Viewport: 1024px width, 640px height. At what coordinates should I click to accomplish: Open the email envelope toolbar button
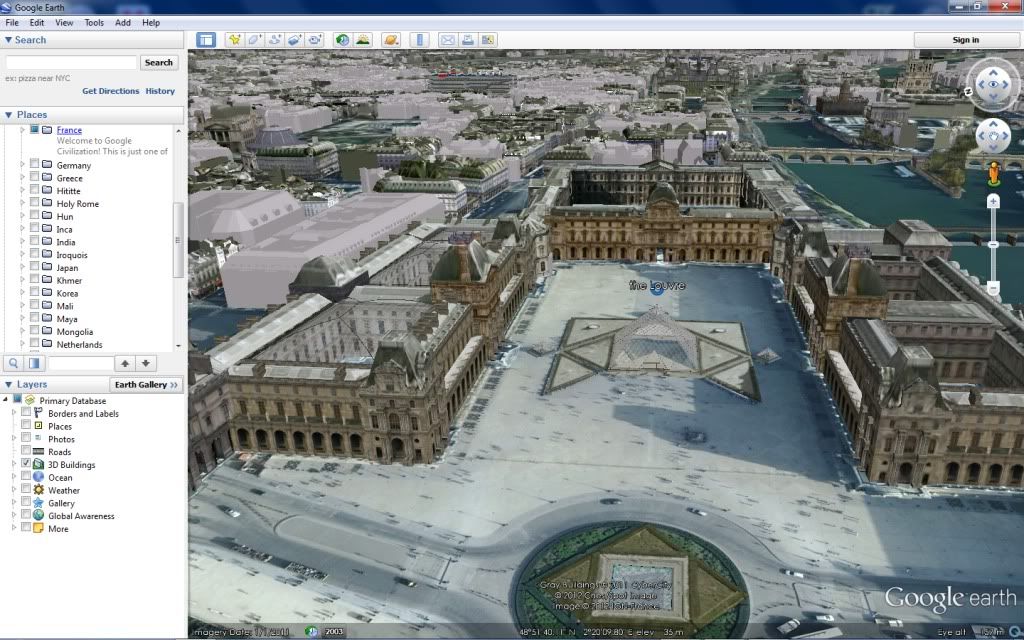click(x=447, y=40)
